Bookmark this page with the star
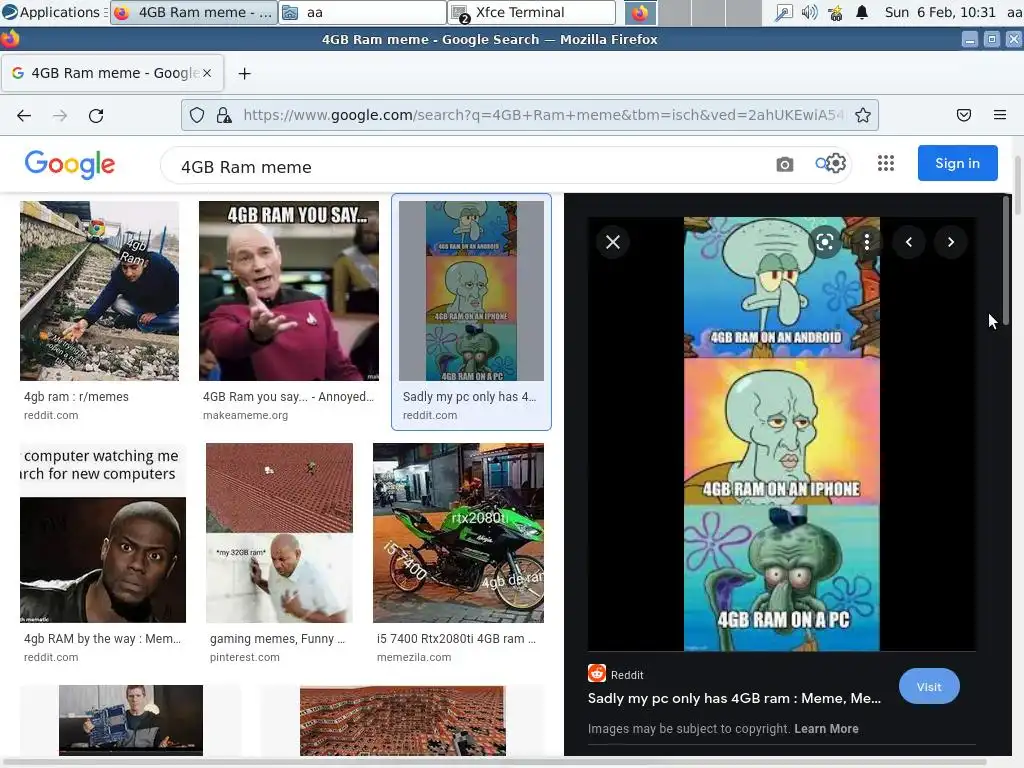The image size is (1024, 768). (x=863, y=116)
